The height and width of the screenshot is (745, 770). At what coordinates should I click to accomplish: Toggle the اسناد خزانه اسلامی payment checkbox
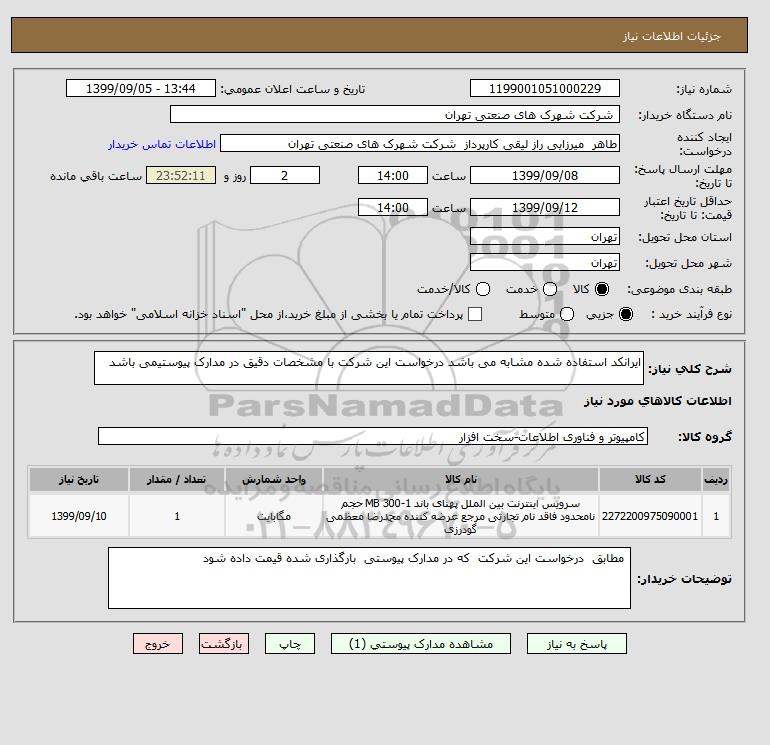(475, 314)
